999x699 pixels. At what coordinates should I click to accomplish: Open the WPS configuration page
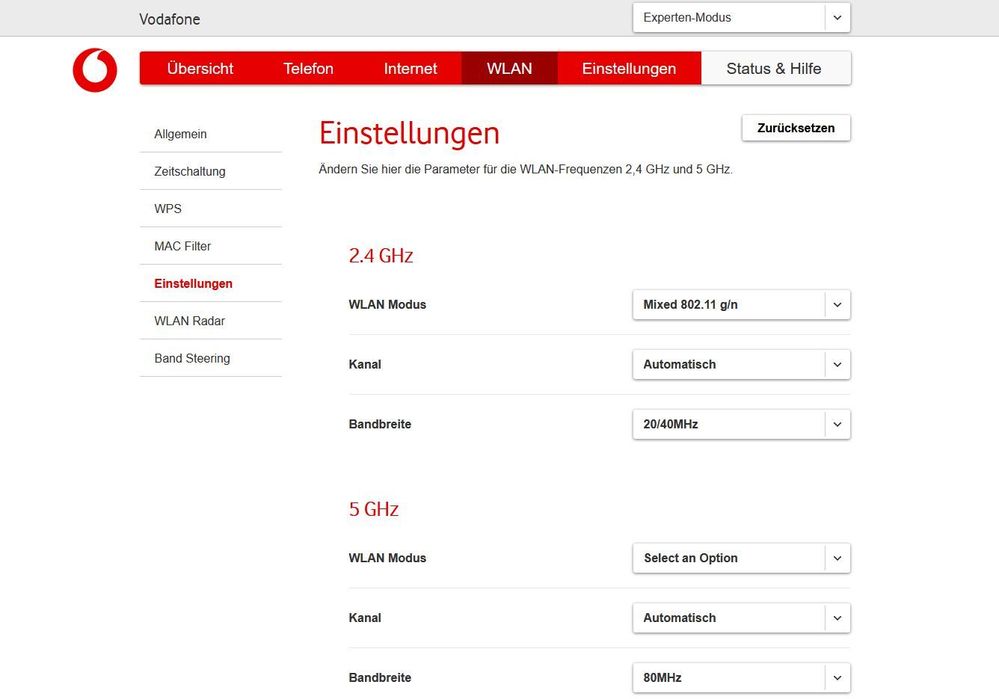[x=167, y=208]
